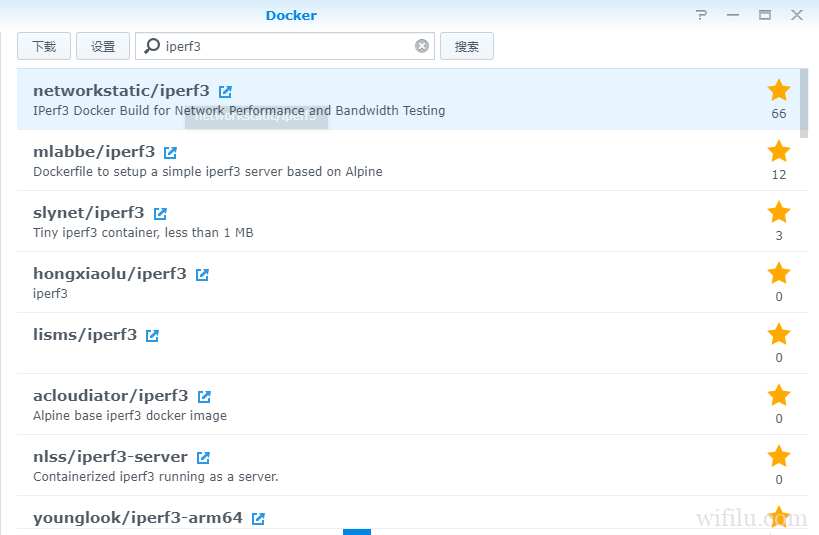Viewport: 819px width, 535px height.
Task: Close the Docker window
Action: tap(797, 15)
